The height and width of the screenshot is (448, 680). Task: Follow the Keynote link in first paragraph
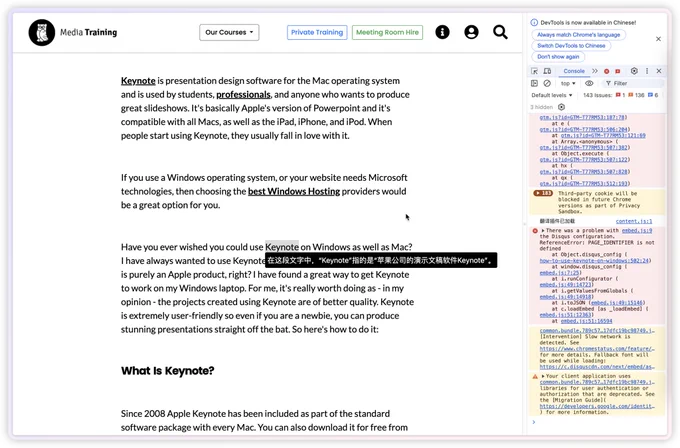point(138,81)
